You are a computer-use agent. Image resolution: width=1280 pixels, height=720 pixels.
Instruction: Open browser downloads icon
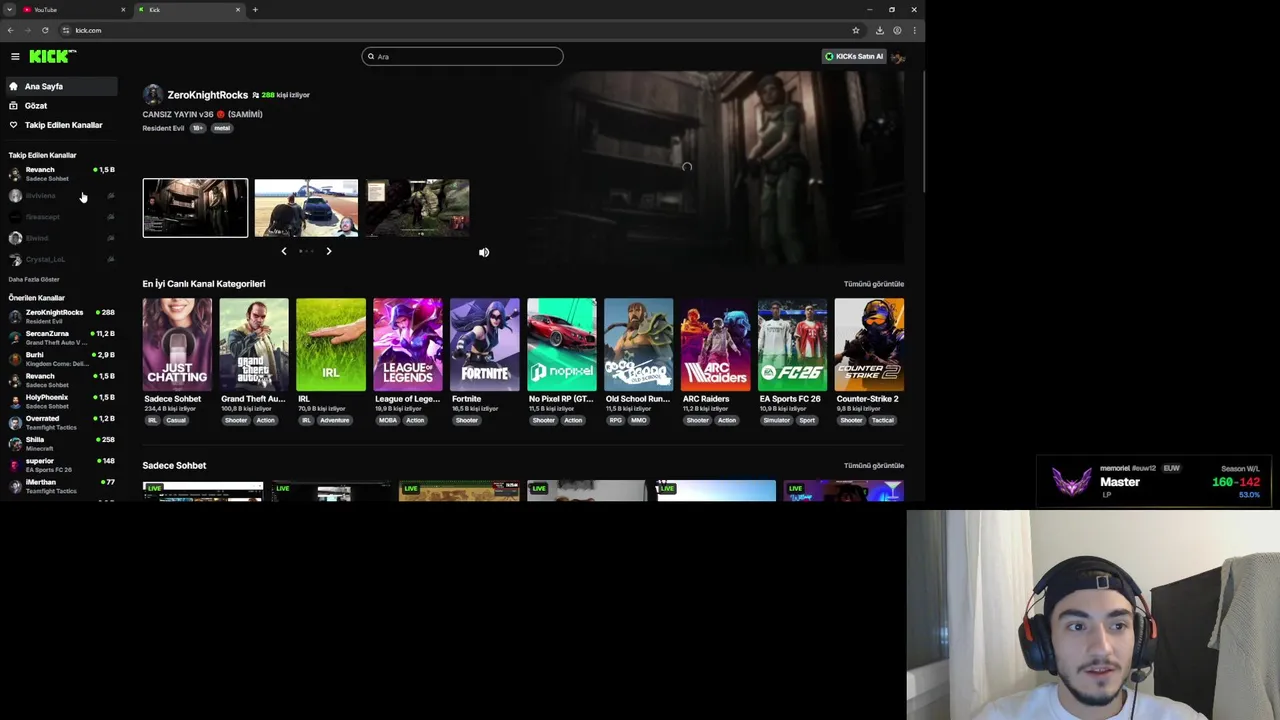click(x=880, y=30)
